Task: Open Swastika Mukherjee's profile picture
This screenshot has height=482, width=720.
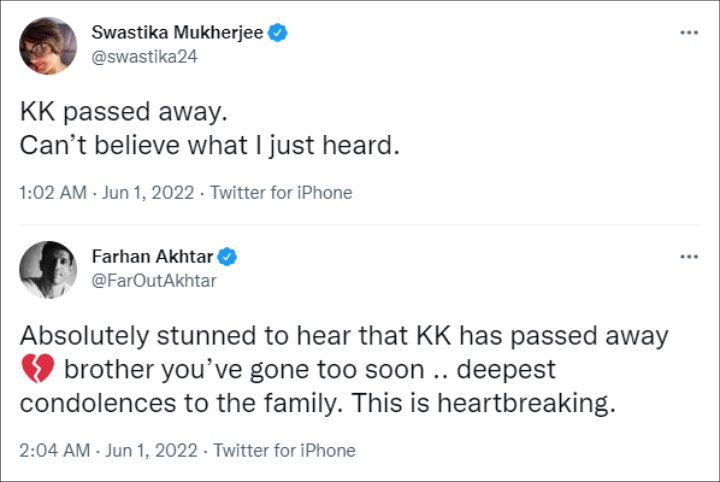Action: (48, 45)
